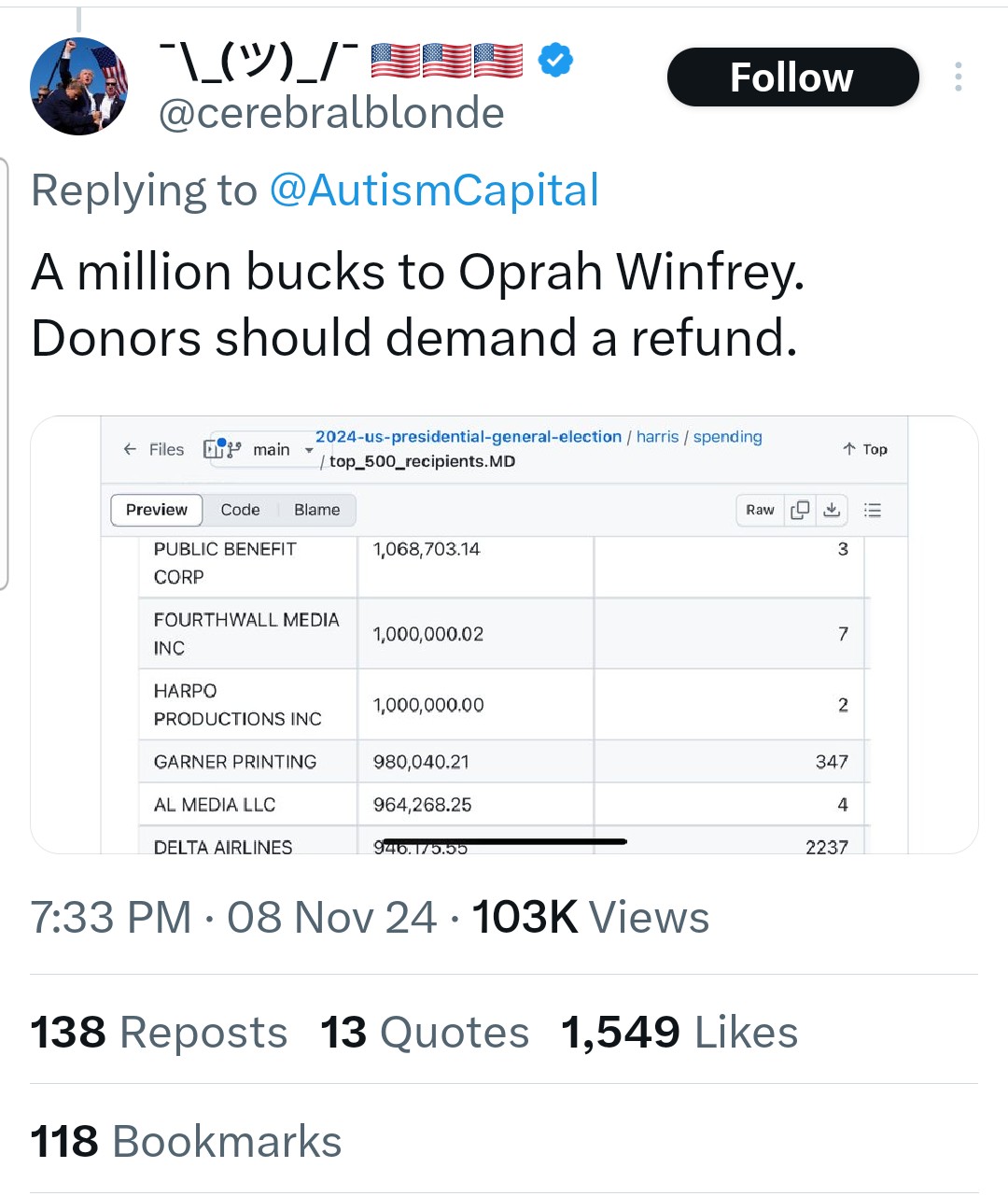Select the Blame tab
The height and width of the screenshot is (1196, 1008).
(x=316, y=510)
